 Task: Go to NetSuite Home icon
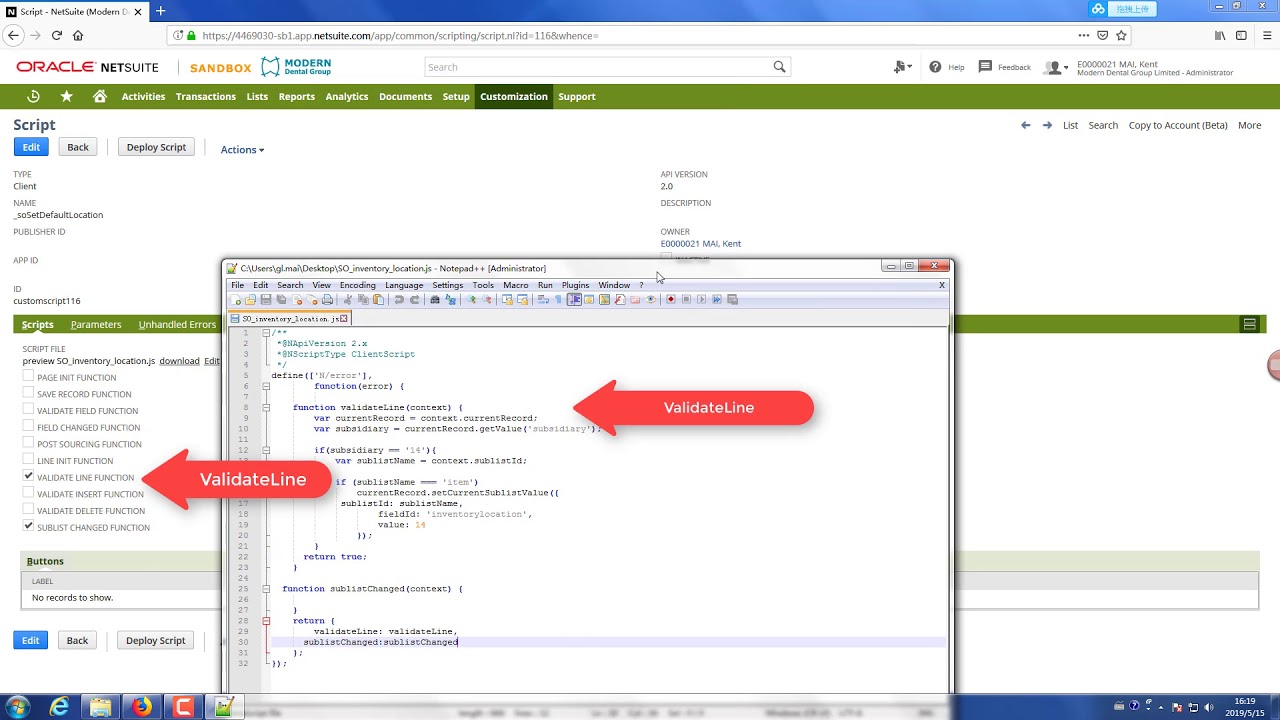coord(100,96)
